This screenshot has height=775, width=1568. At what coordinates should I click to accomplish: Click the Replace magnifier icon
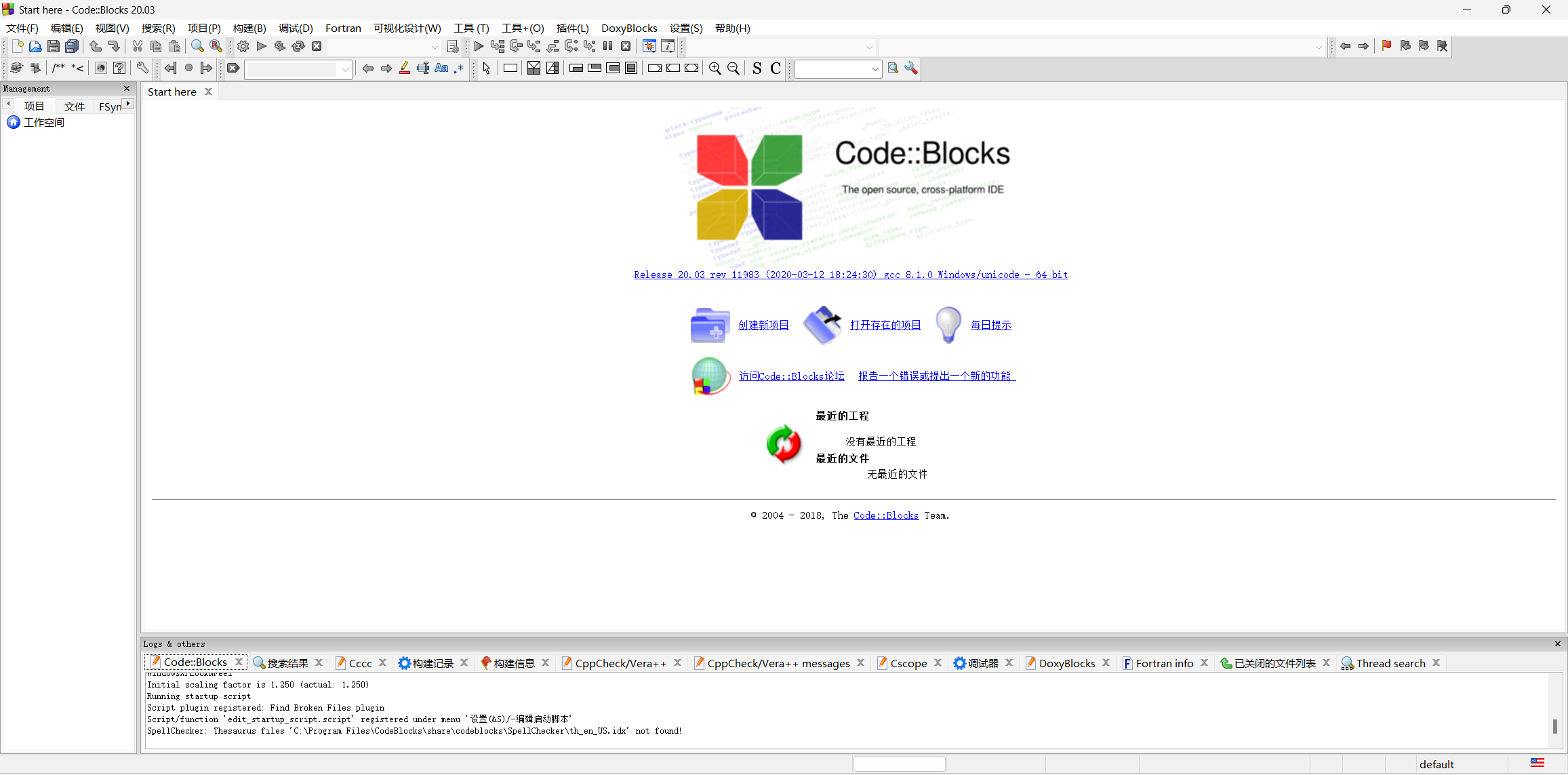coord(216,46)
